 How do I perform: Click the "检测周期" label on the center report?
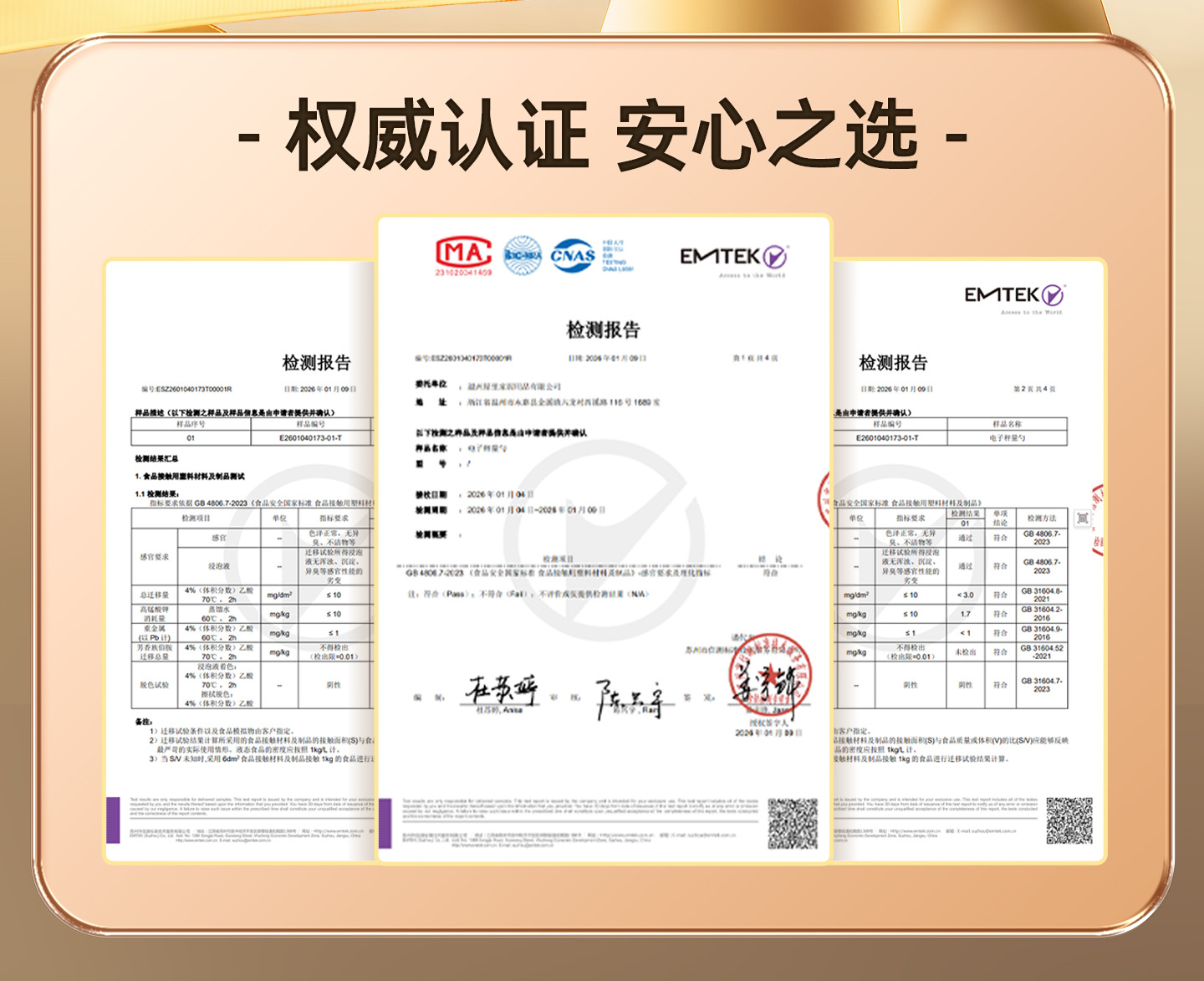pos(431,509)
